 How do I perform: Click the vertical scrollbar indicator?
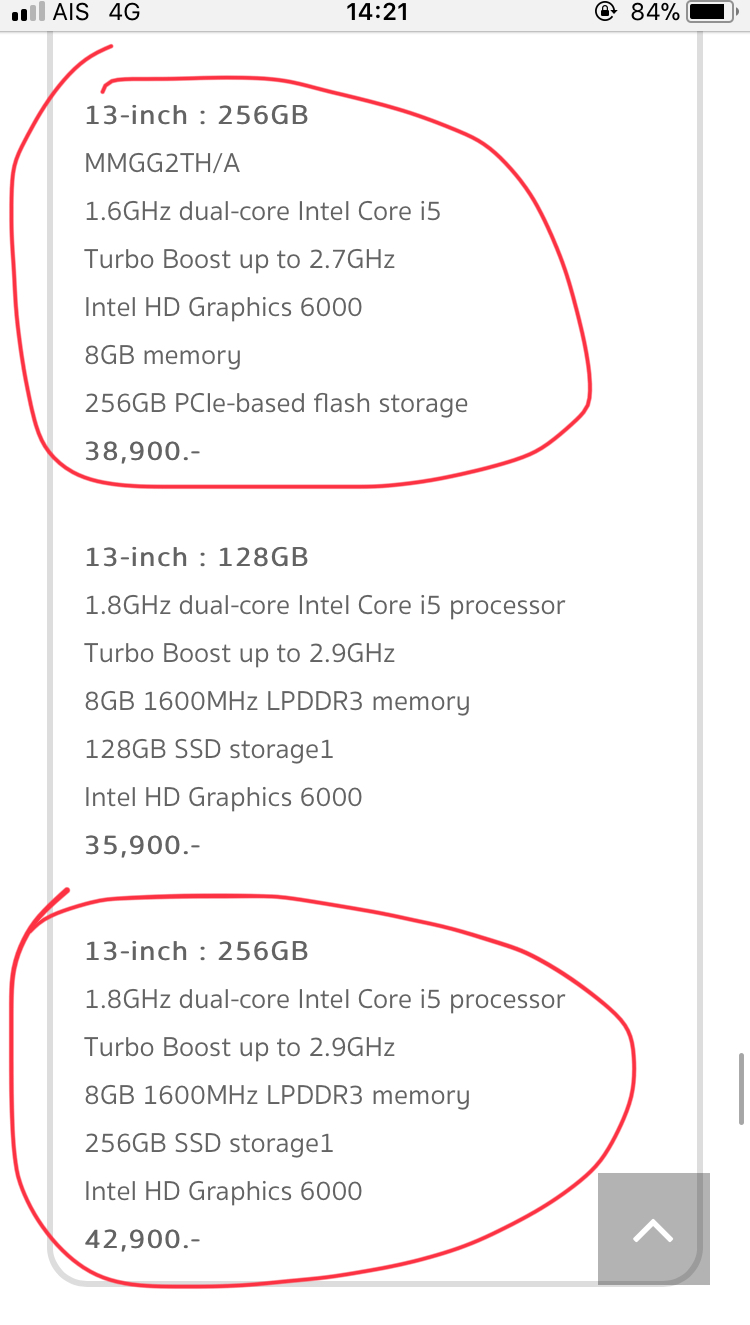[741, 1088]
